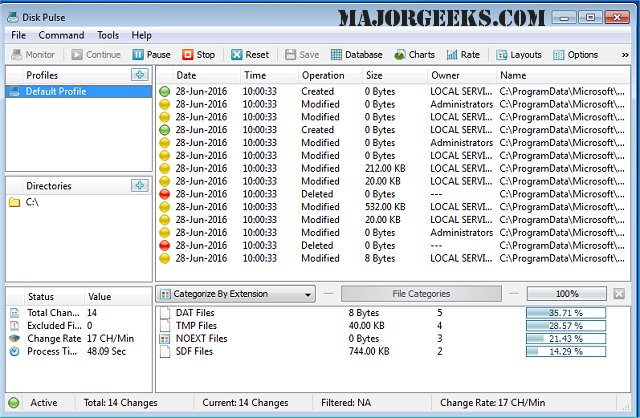
Task: Select the Modified row sized 8 Bytes
Action: pyautogui.click(x=392, y=258)
